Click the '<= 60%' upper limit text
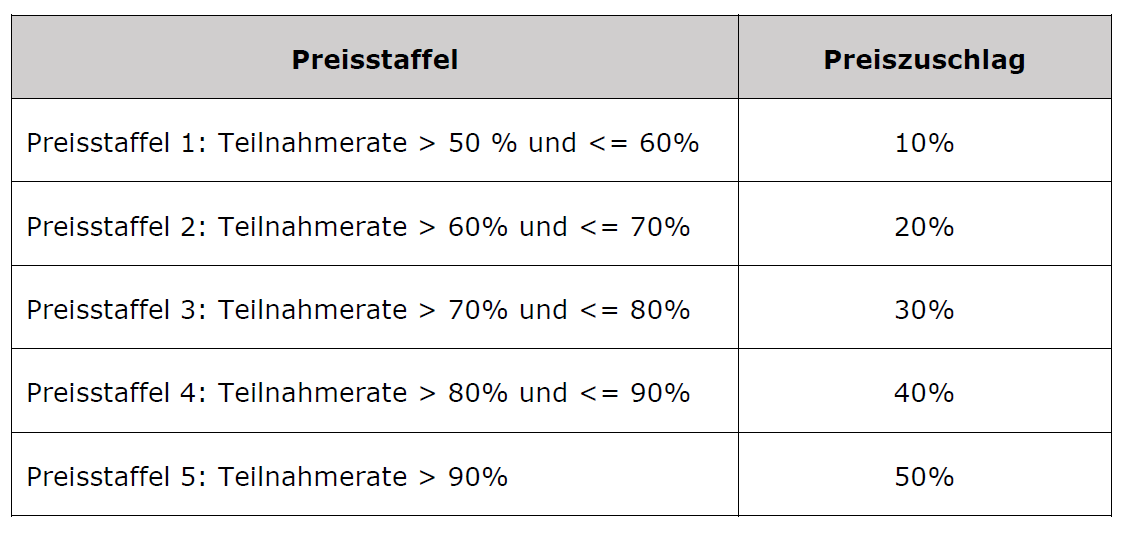Image resolution: width=1130 pixels, height=533 pixels. pos(643,143)
